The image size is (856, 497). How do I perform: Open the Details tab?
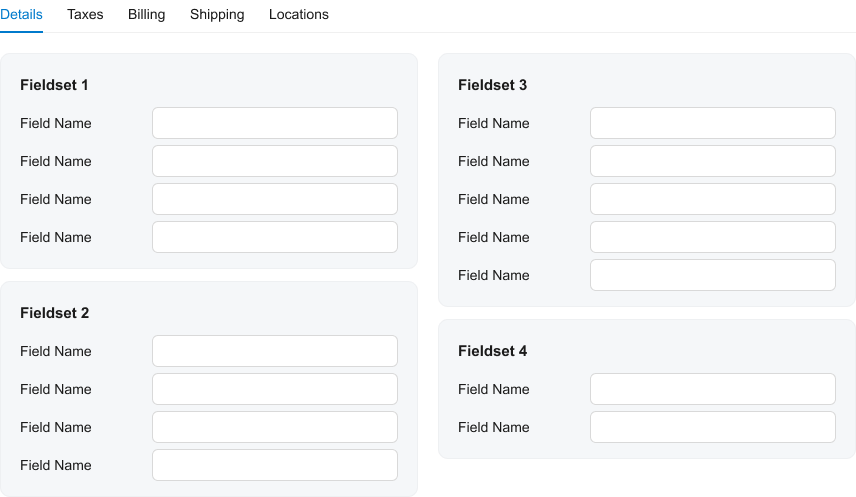coord(21,15)
